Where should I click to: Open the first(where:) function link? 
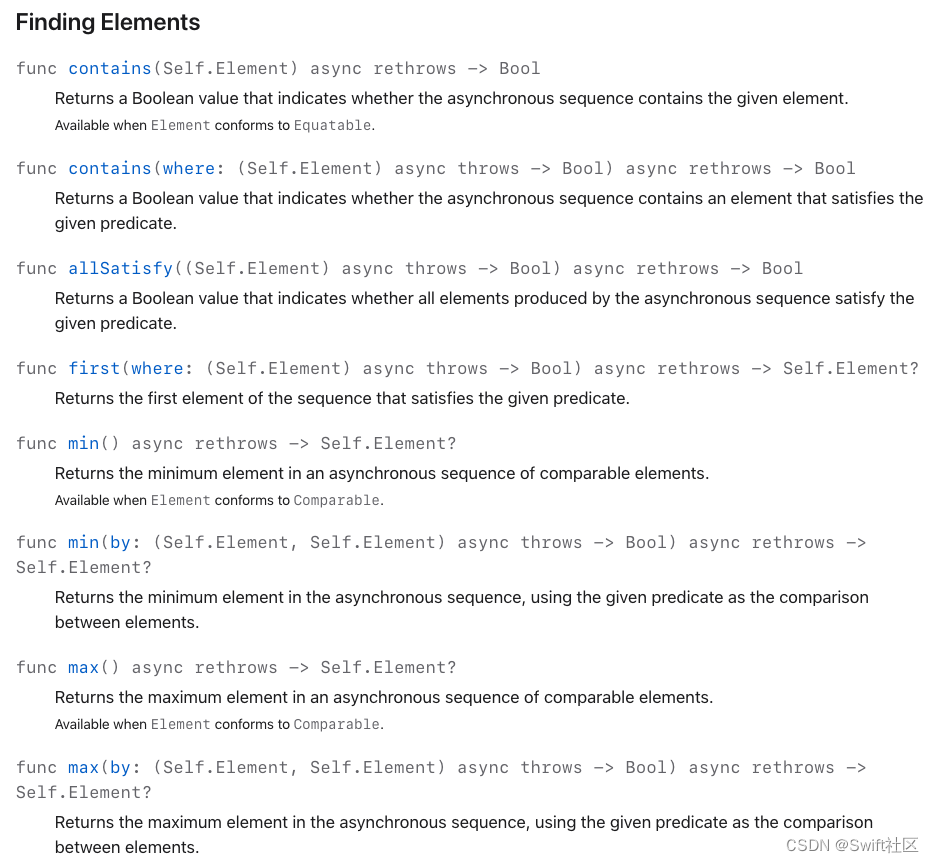[x=126, y=369]
